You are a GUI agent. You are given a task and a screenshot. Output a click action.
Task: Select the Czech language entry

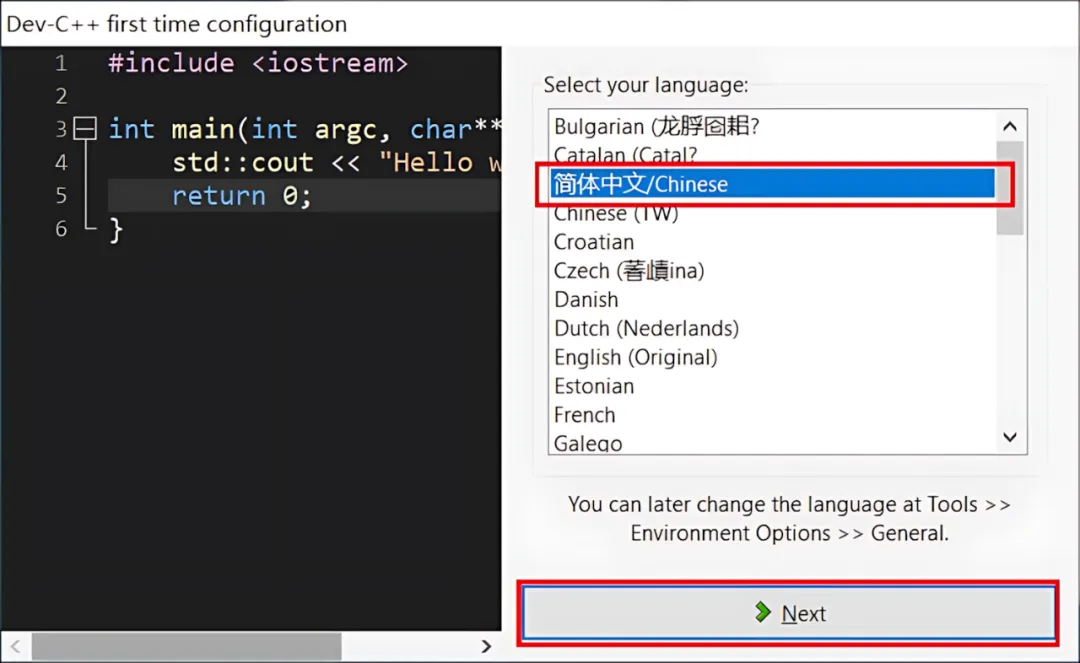773,271
